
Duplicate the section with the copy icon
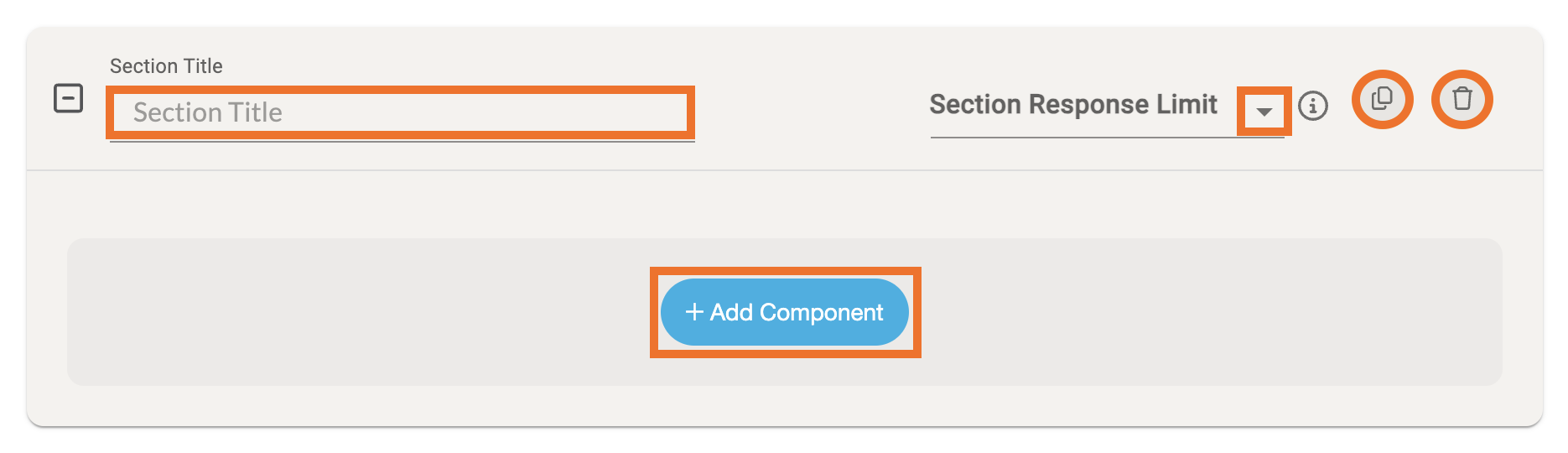(1382, 99)
